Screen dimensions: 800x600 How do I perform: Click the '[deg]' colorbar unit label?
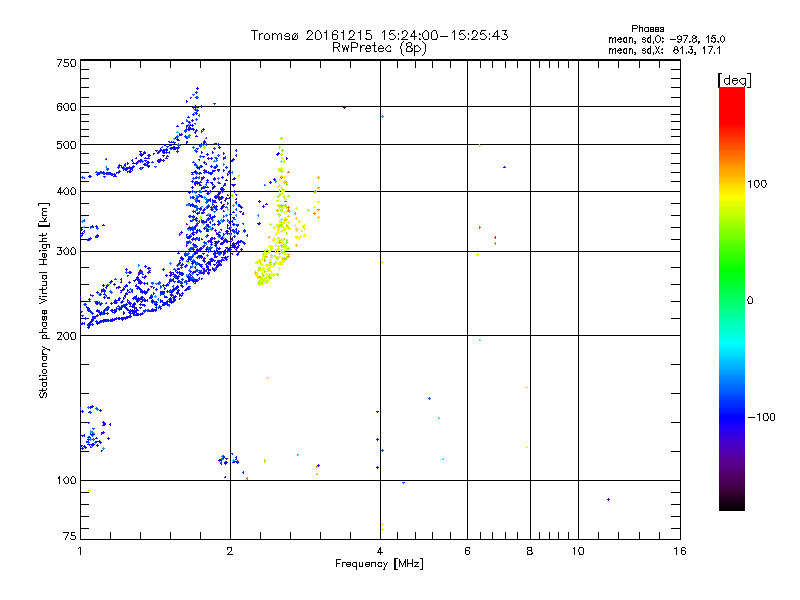click(x=734, y=80)
